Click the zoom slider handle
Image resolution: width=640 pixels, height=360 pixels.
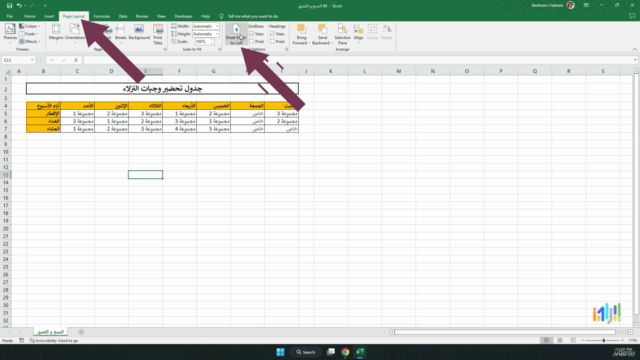604,340
